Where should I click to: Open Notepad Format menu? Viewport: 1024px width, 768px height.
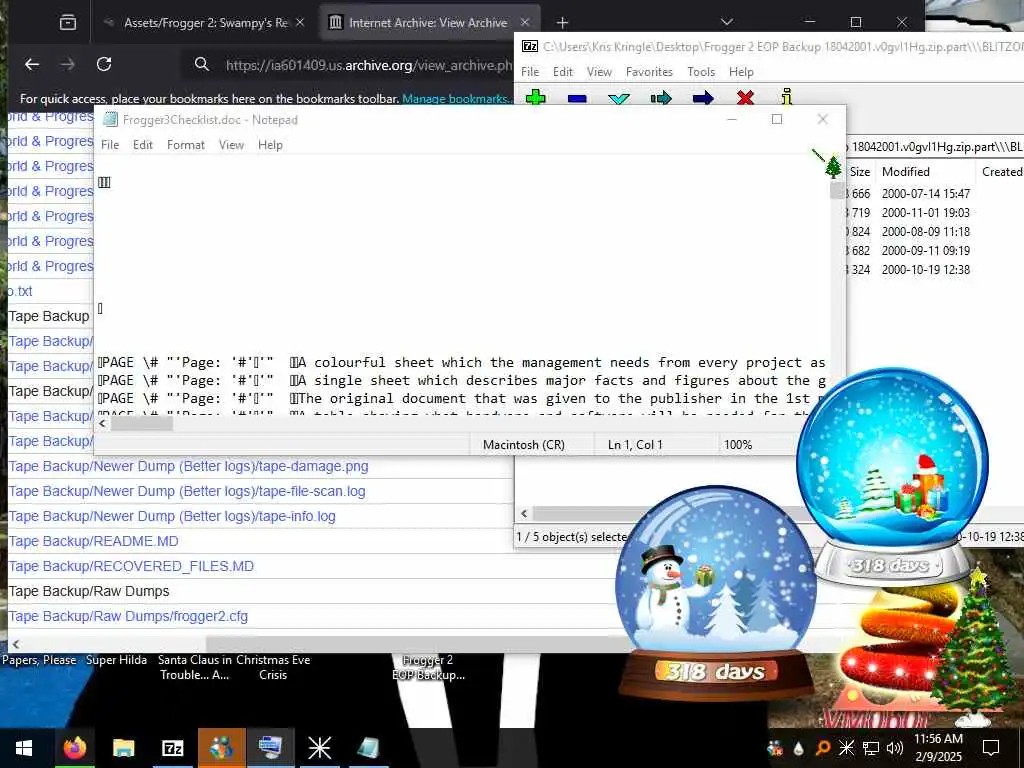click(x=185, y=145)
